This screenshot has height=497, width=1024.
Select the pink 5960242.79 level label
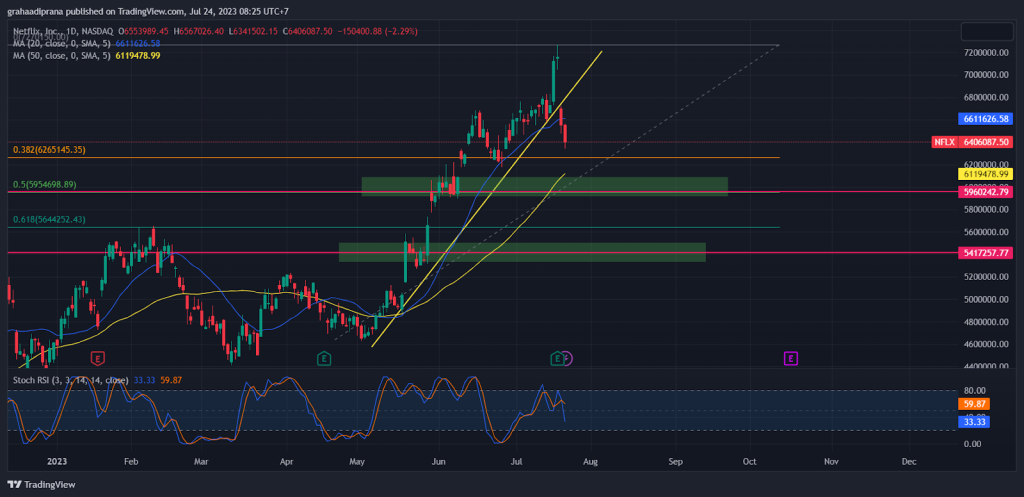click(x=985, y=192)
